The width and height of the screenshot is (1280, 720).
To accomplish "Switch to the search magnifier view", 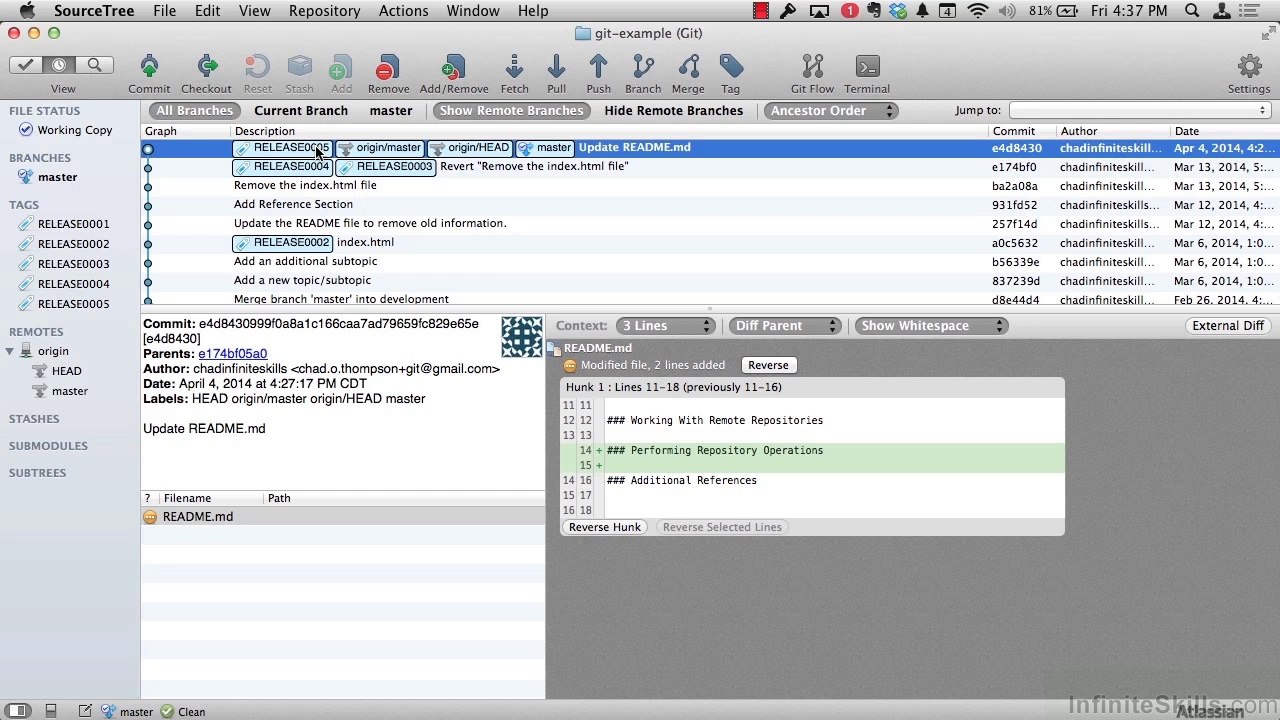I will click(x=94, y=65).
